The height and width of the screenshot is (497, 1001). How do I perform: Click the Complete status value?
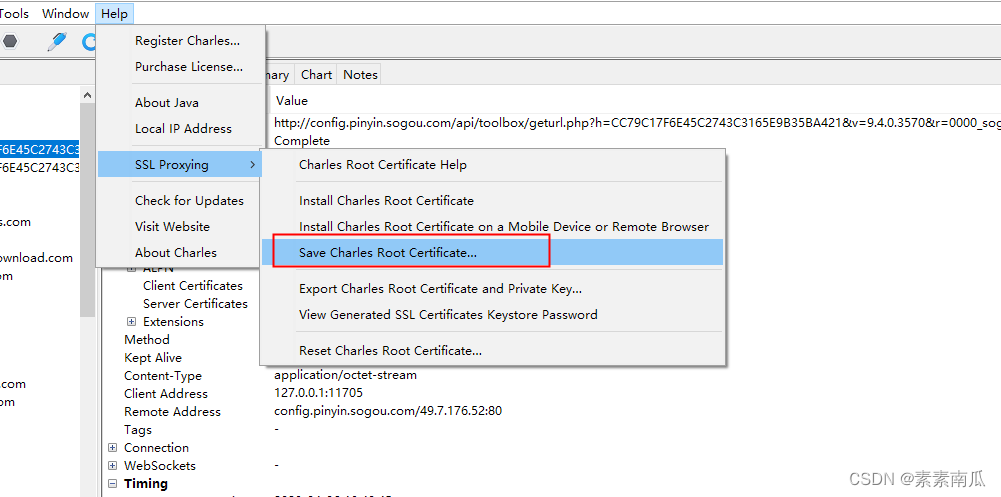302,140
